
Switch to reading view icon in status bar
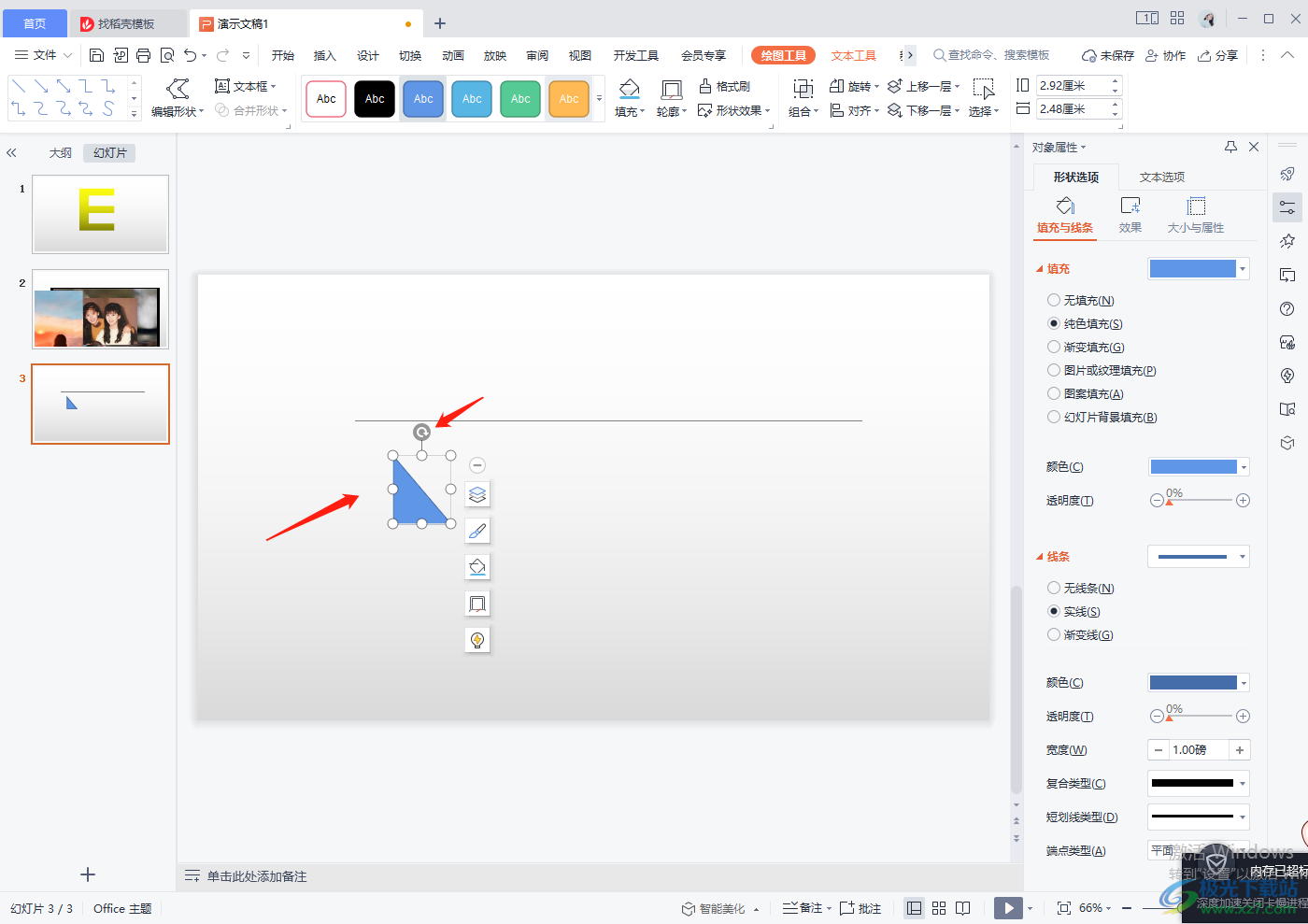tap(963, 908)
